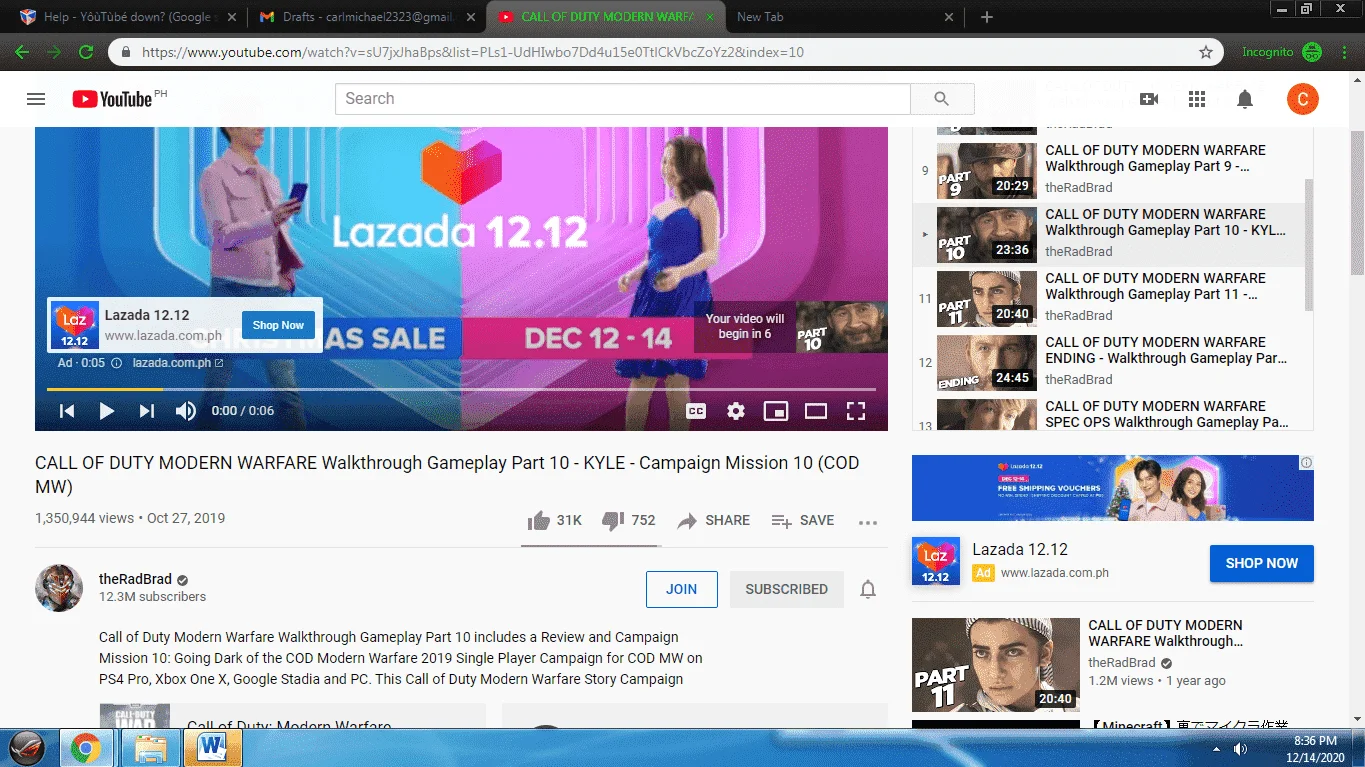Open the notifications bell in header
The height and width of the screenshot is (767, 1365).
[1245, 99]
